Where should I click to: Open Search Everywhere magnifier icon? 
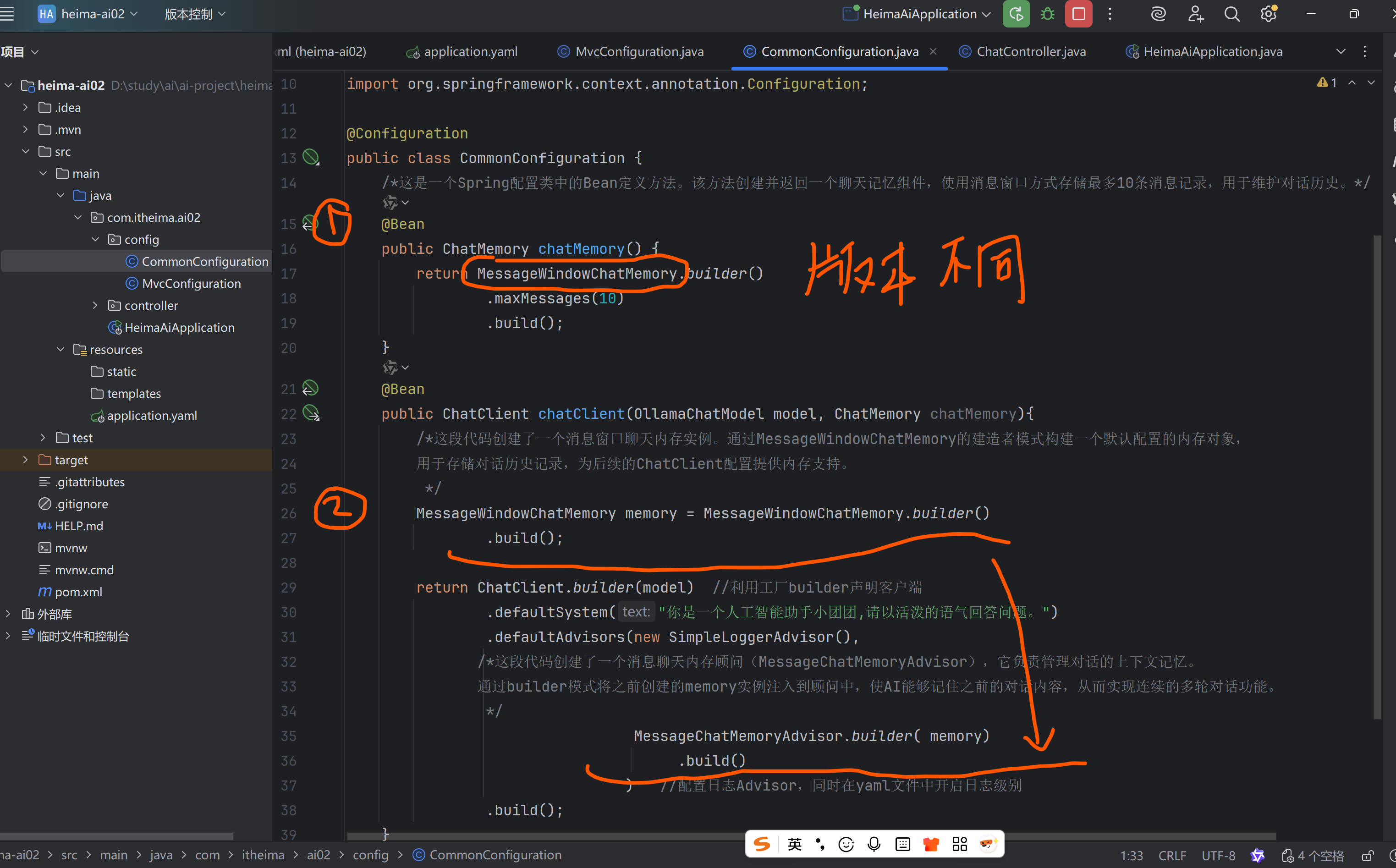point(1232,14)
